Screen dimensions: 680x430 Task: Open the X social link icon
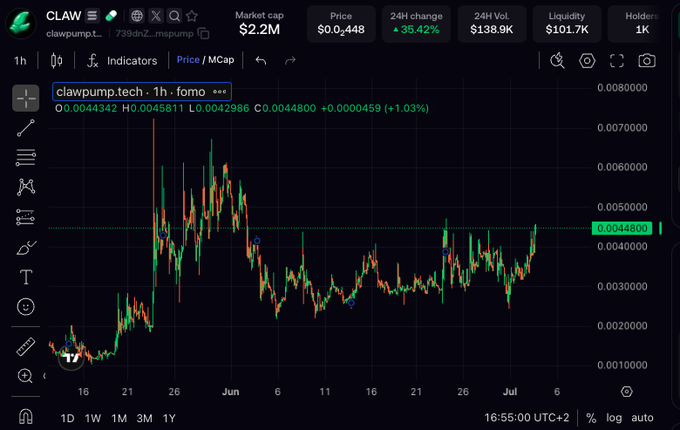156,16
